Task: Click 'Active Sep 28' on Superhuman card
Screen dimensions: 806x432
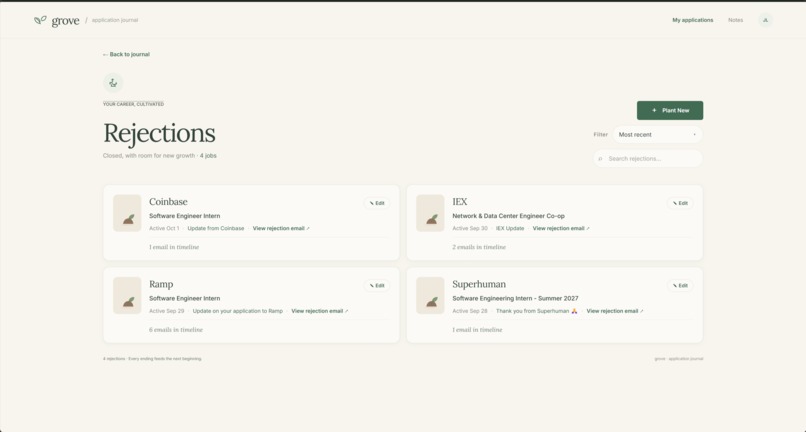Action: [470, 311]
